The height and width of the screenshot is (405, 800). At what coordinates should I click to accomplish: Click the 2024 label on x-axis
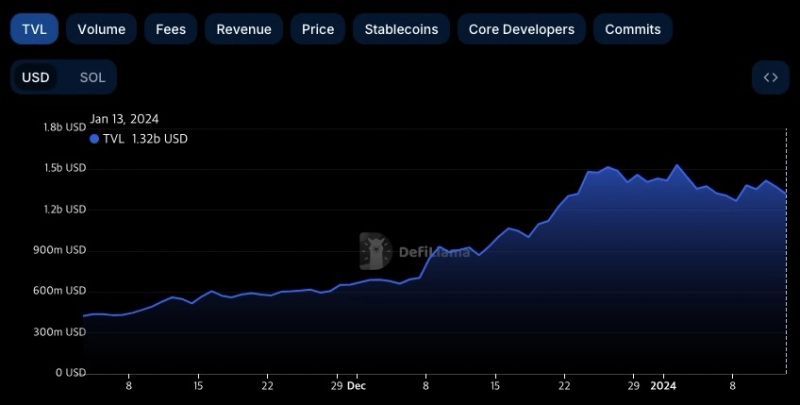[x=663, y=385]
